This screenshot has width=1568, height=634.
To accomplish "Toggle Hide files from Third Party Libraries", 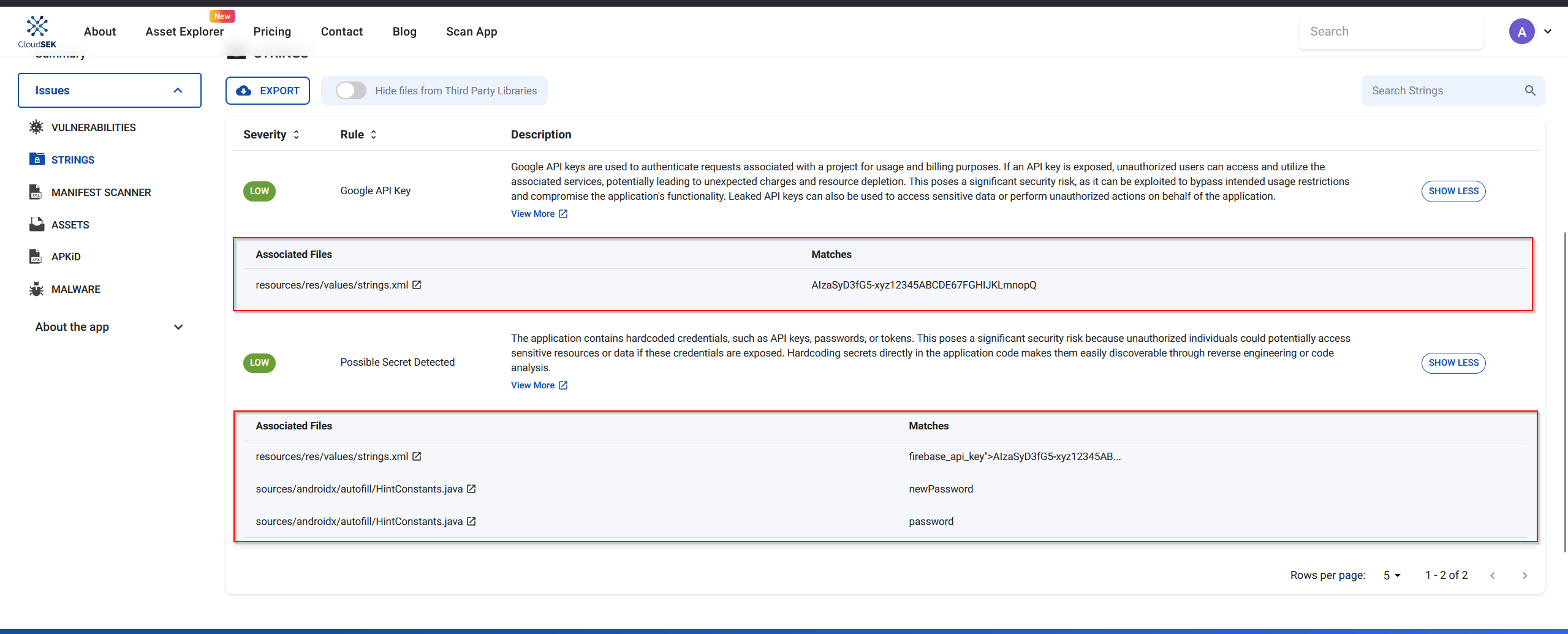I will point(351,91).
